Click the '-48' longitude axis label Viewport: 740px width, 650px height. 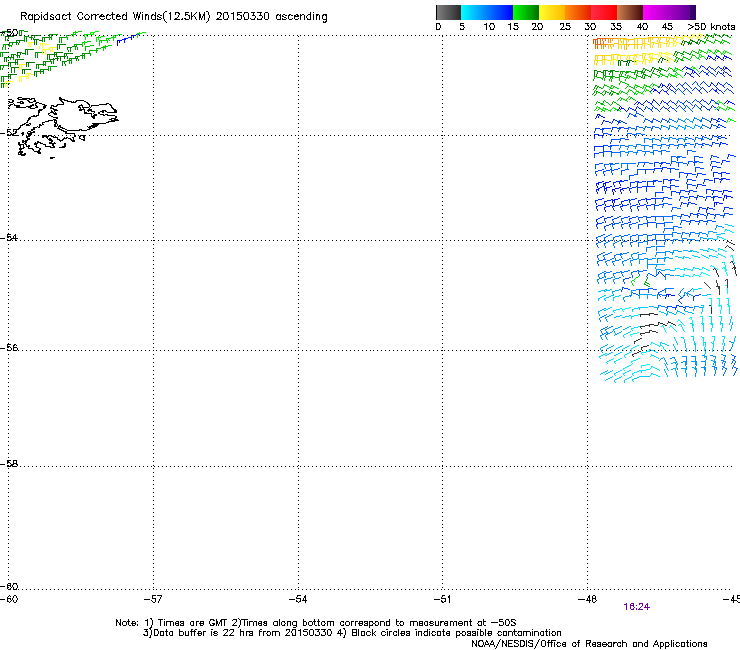coord(587,599)
